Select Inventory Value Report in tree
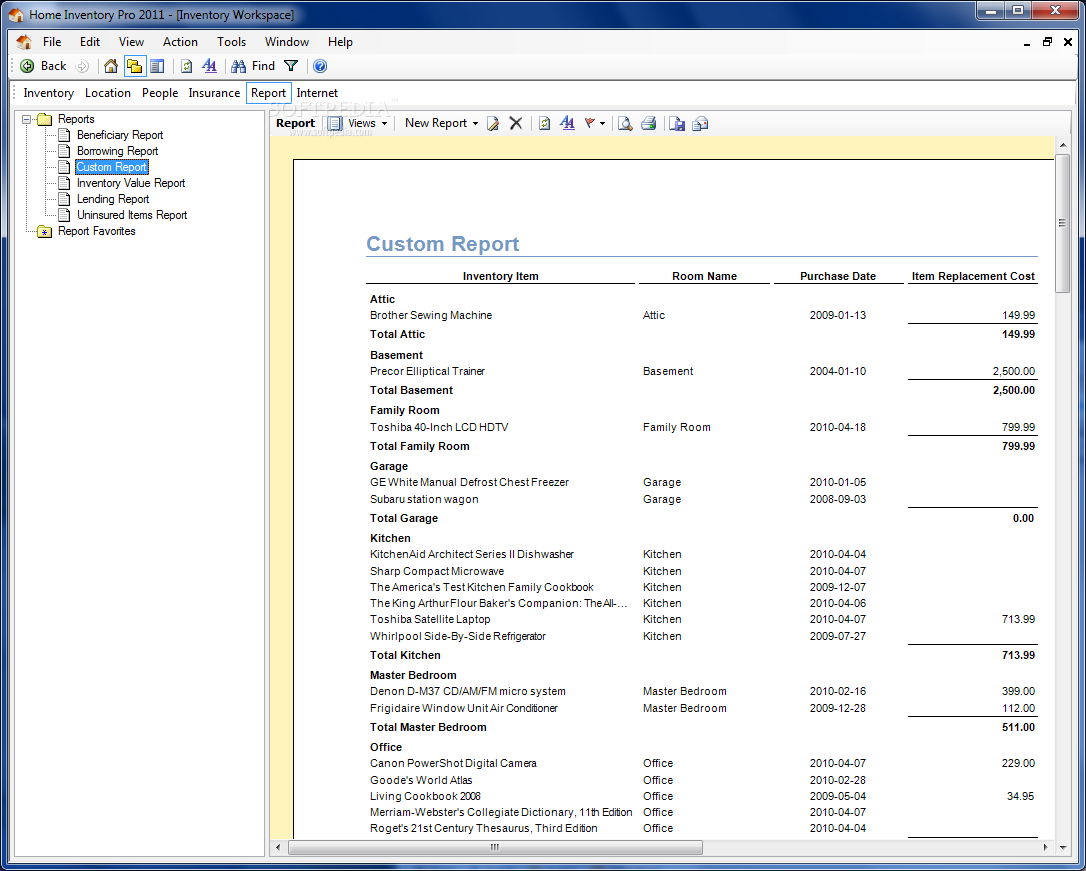Screen dimensions: 1086x871 click(131, 183)
